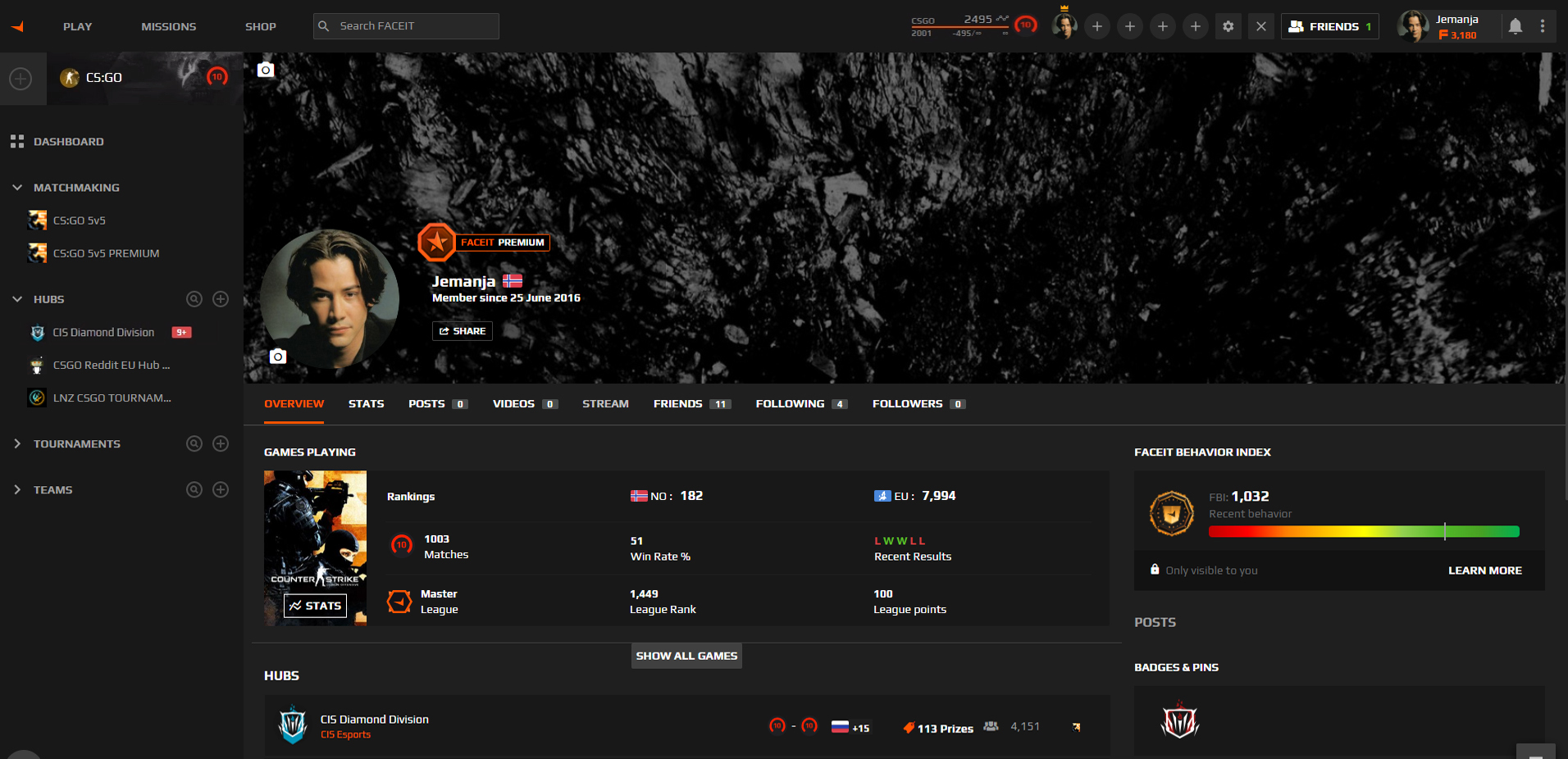Open notifications bell icon
1568x759 pixels.
1516,26
